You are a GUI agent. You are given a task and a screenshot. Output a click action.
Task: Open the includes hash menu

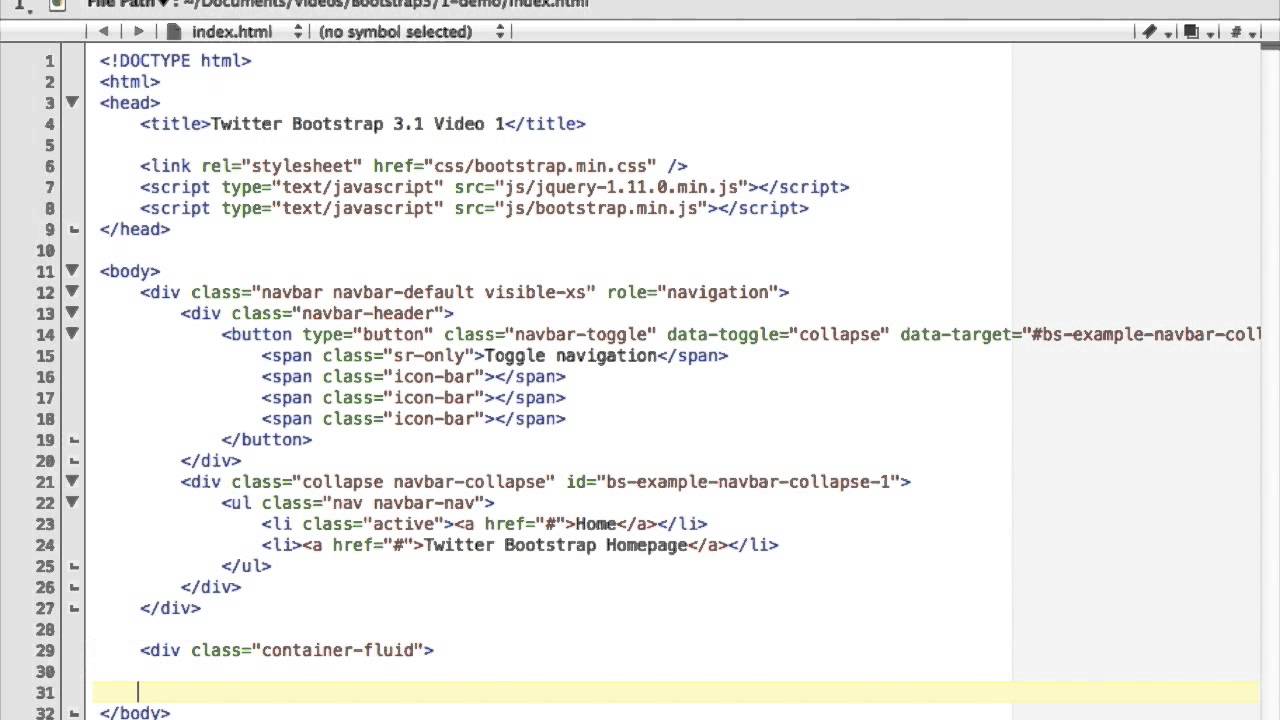[x=1241, y=32]
